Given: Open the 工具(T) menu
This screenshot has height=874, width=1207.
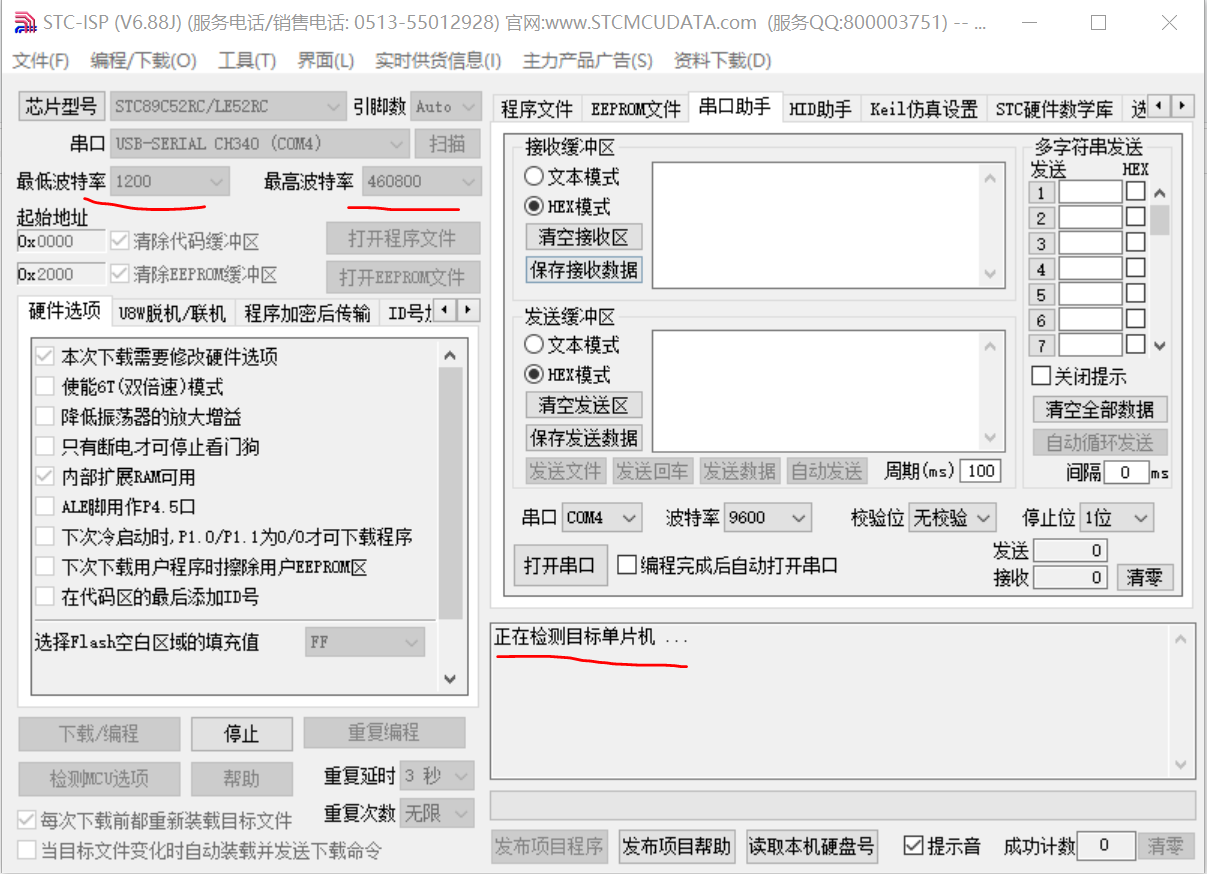Looking at the screenshot, I should pyautogui.click(x=247, y=61).
